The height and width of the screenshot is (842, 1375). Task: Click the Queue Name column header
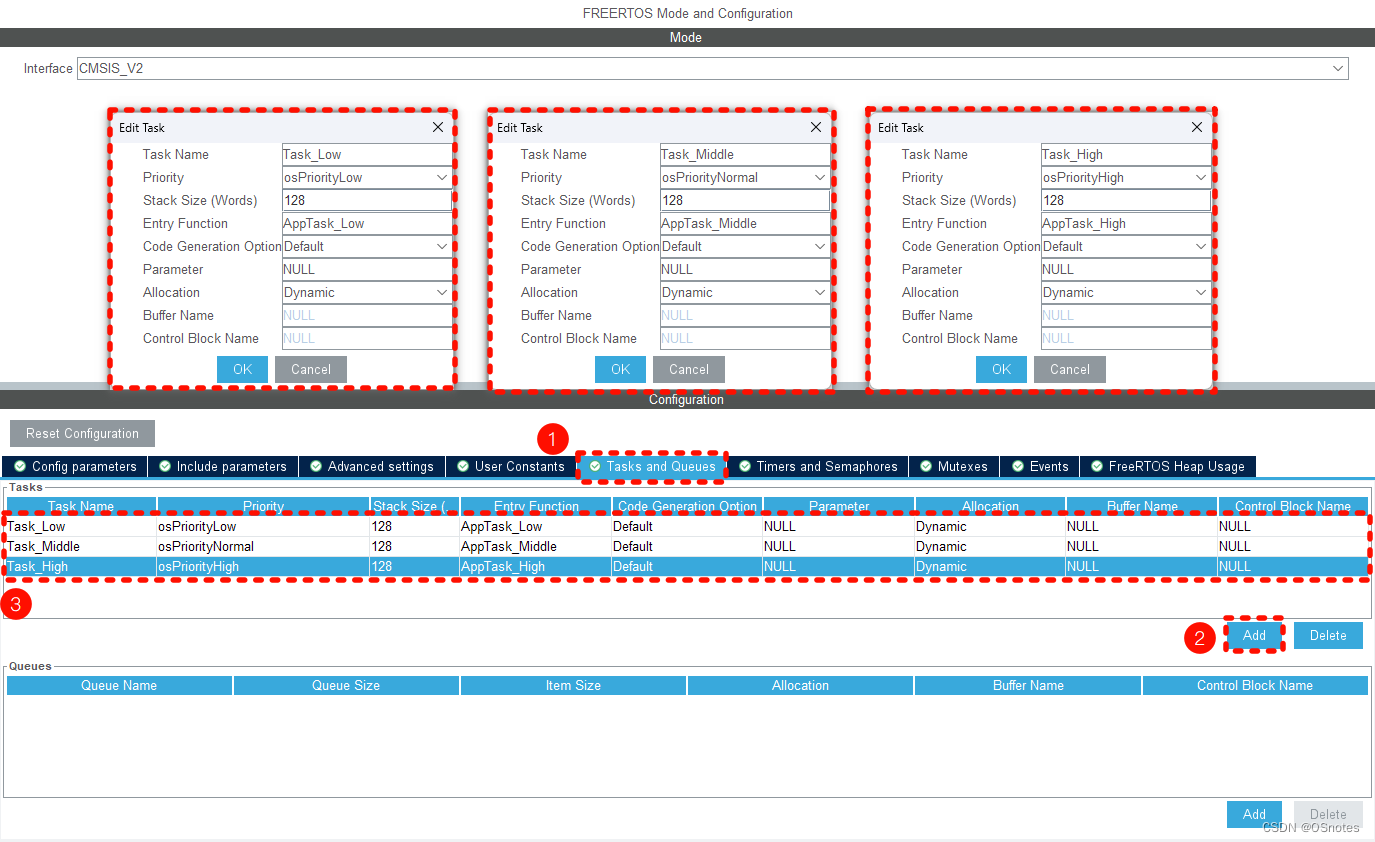point(119,685)
